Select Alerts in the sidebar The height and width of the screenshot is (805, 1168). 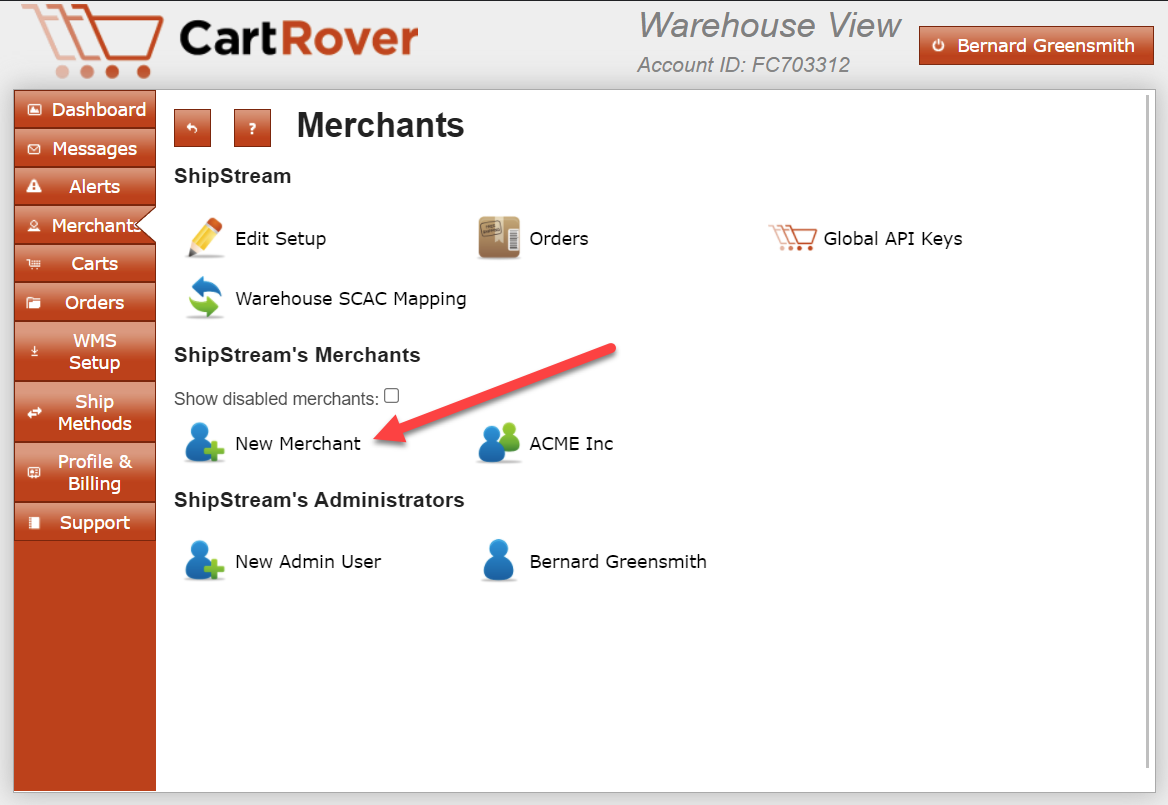click(85, 187)
